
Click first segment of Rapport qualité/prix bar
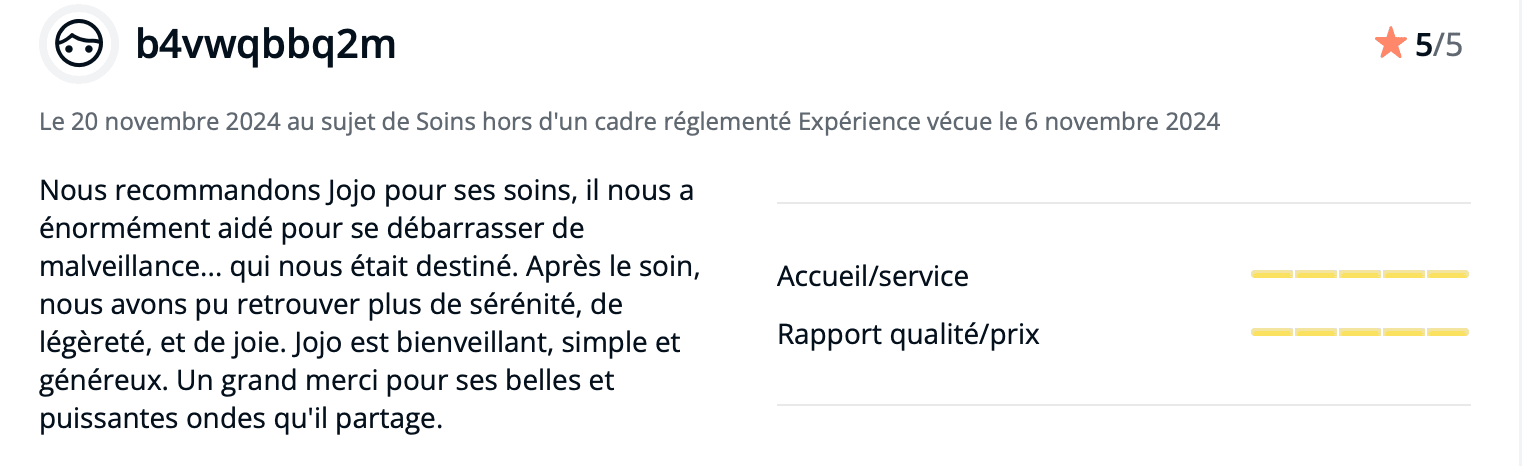[1272, 331]
